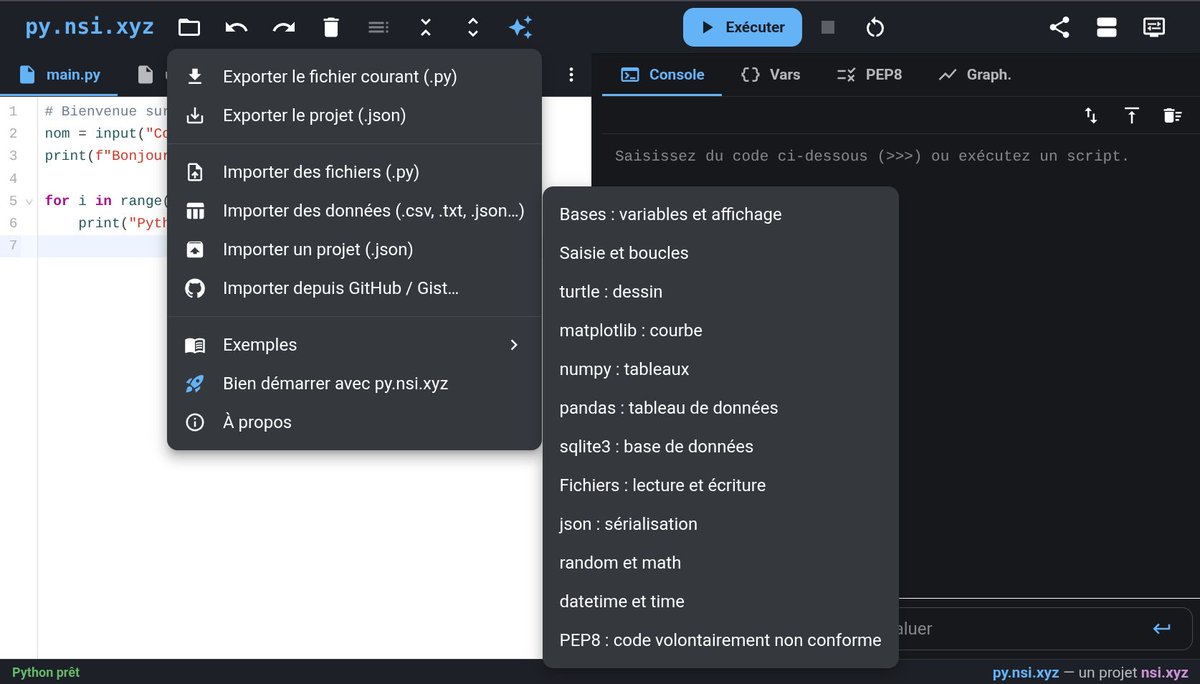Open the À propos entry
This screenshot has width=1200, height=684.
click(x=354, y=422)
